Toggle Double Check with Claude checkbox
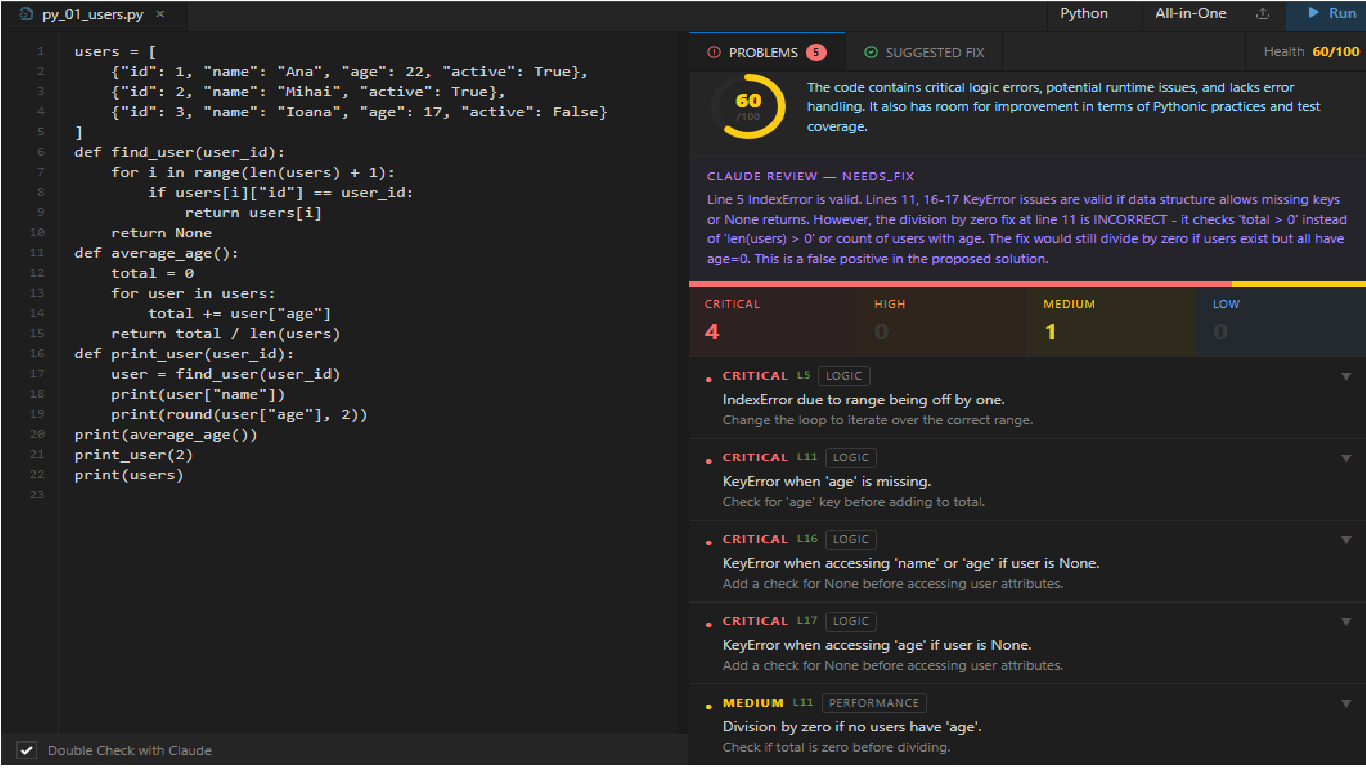Image resolution: width=1366 pixels, height=768 pixels. click(x=27, y=750)
